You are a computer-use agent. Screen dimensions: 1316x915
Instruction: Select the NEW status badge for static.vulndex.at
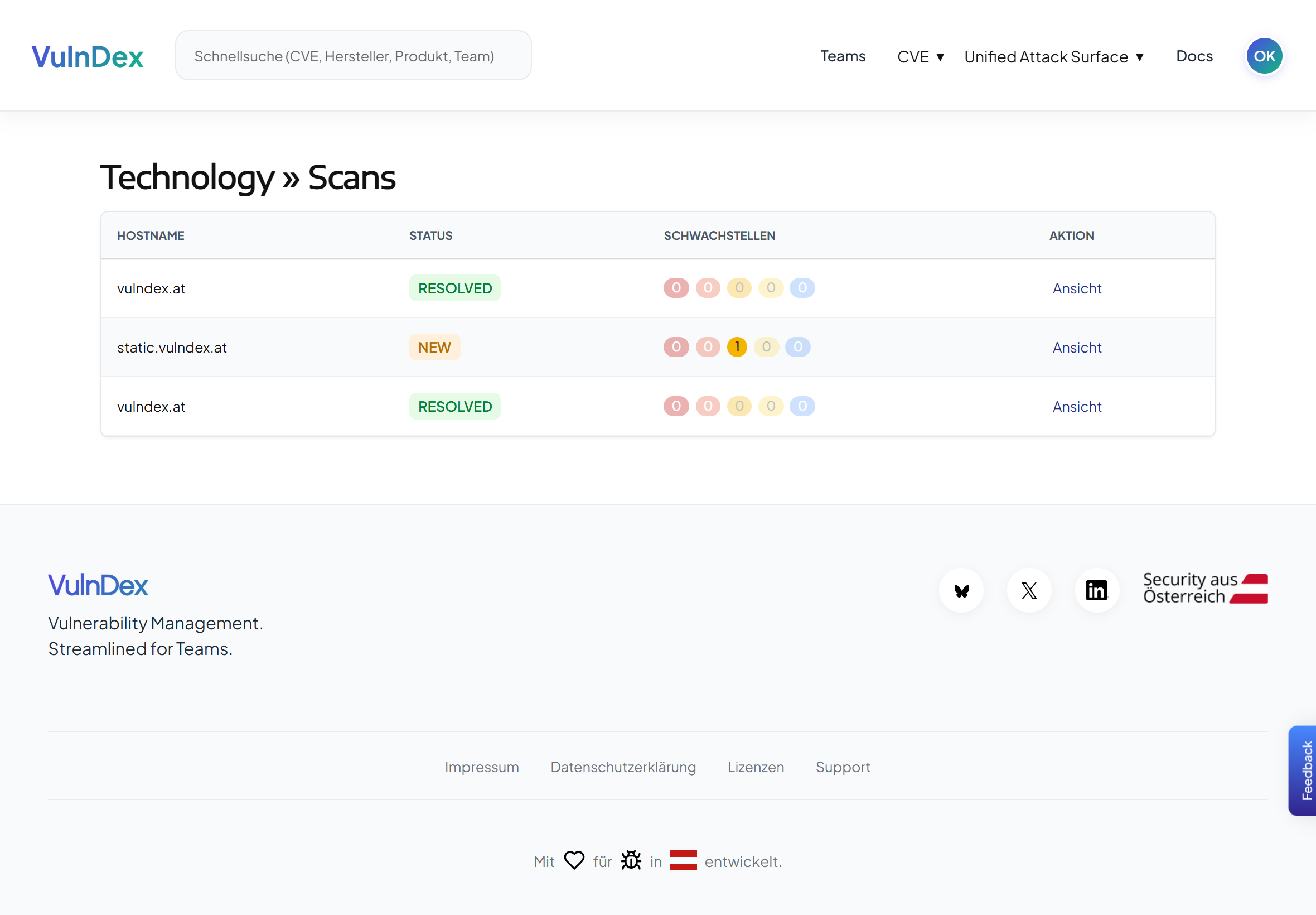pos(434,347)
